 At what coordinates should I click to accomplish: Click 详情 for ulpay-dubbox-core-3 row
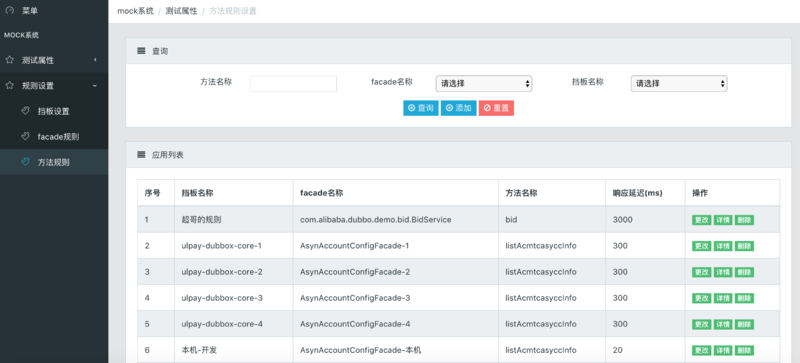[x=723, y=298]
